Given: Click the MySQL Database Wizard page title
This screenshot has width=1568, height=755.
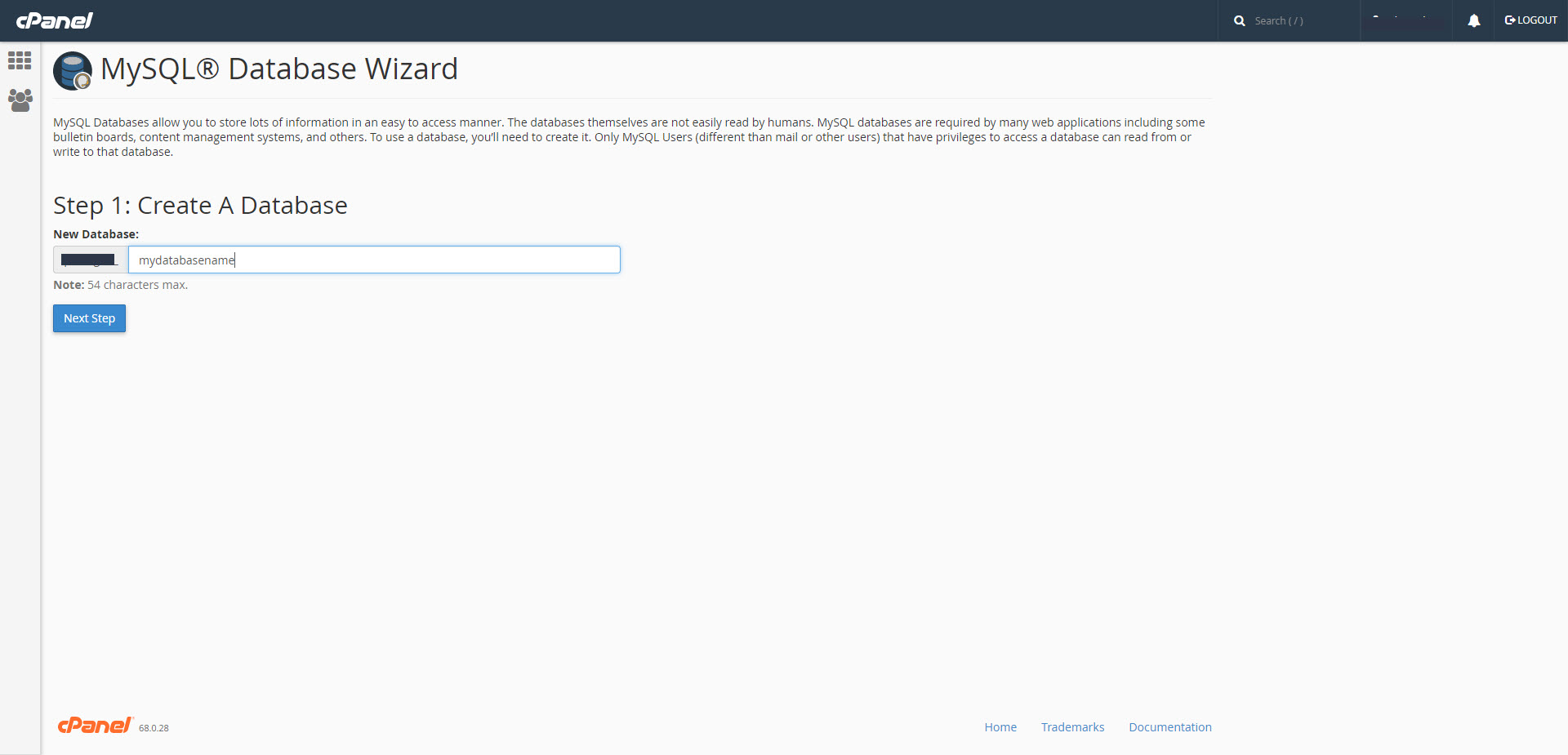Looking at the screenshot, I should (x=278, y=69).
